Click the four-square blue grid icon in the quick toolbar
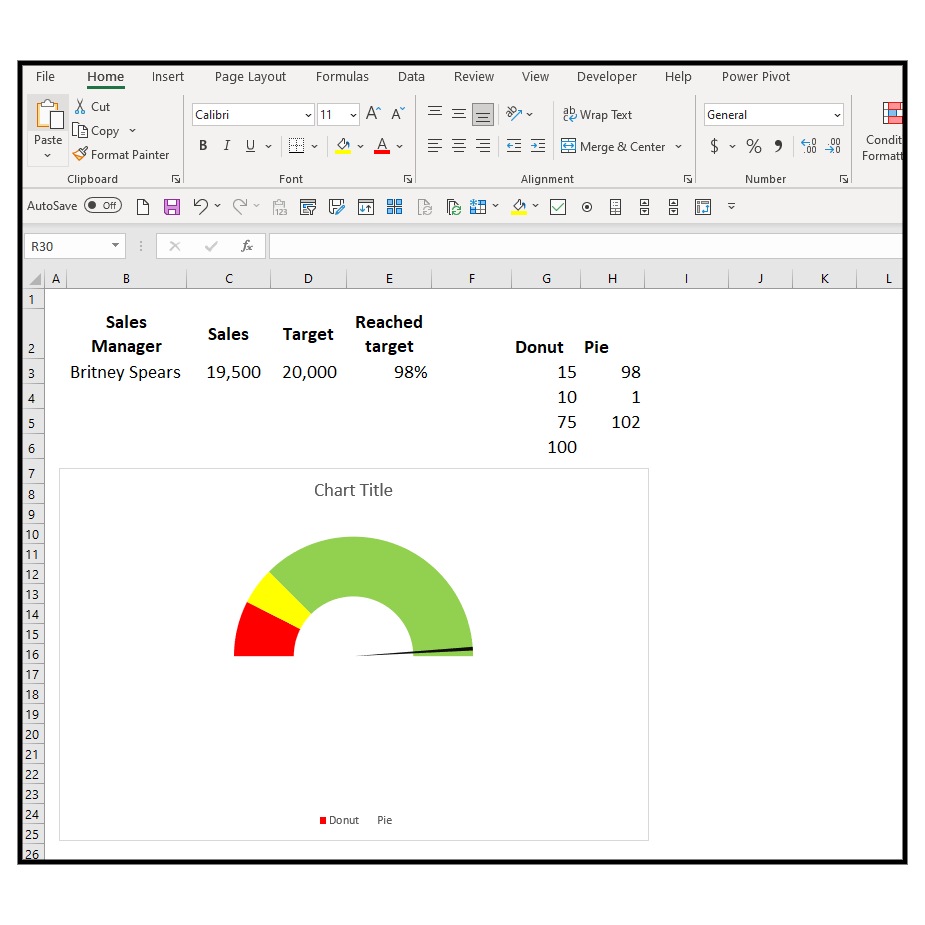 click(x=395, y=206)
